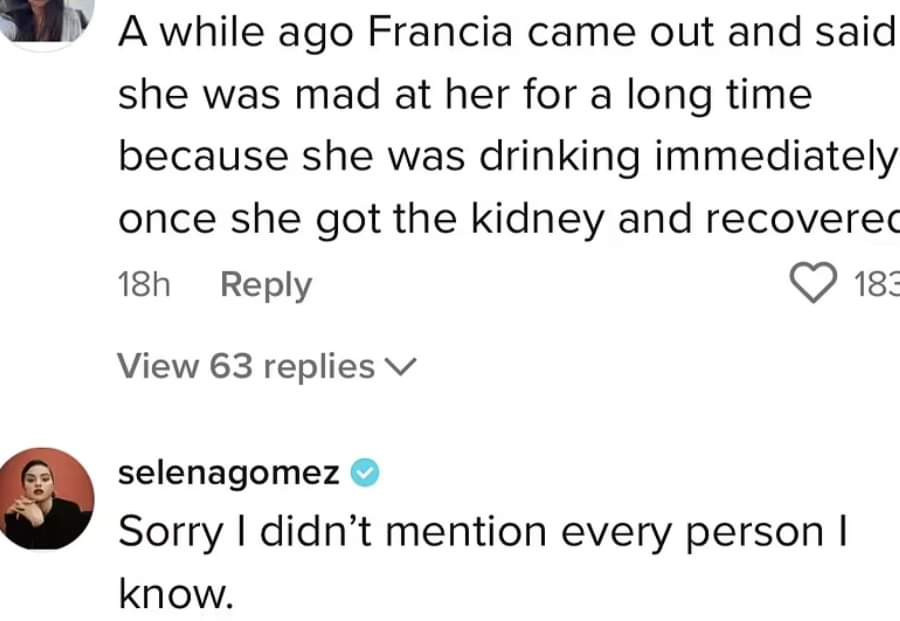900x621 pixels.
Task: Select the line "once she got the kidney"
Action: 509,220
